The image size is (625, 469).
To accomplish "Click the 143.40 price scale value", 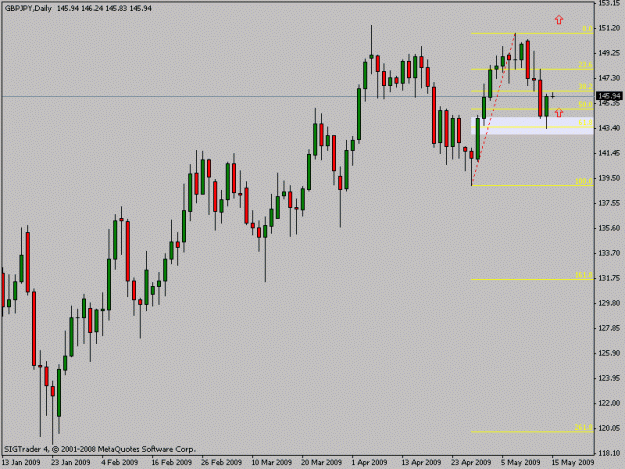I will tap(609, 128).
